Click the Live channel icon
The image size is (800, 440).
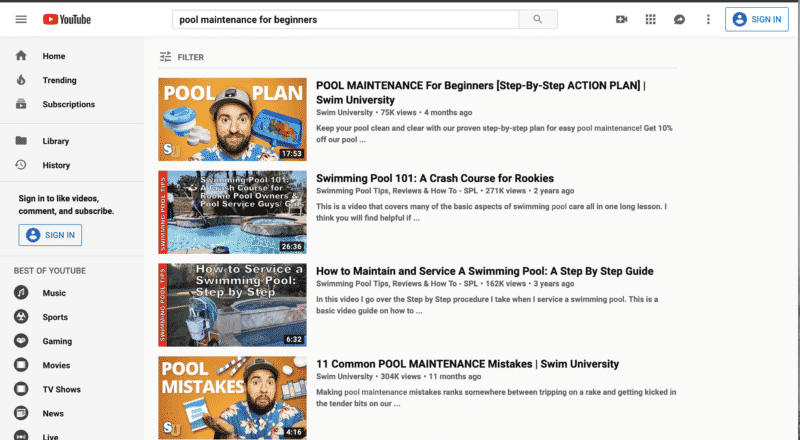tap(21, 435)
